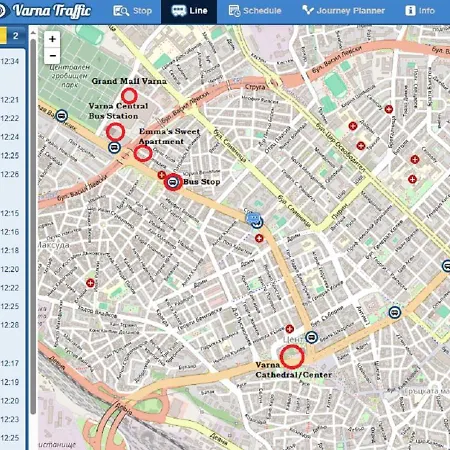The image size is (450, 450).
Task: Select the 12:34 departure time entry
Action: point(10,61)
